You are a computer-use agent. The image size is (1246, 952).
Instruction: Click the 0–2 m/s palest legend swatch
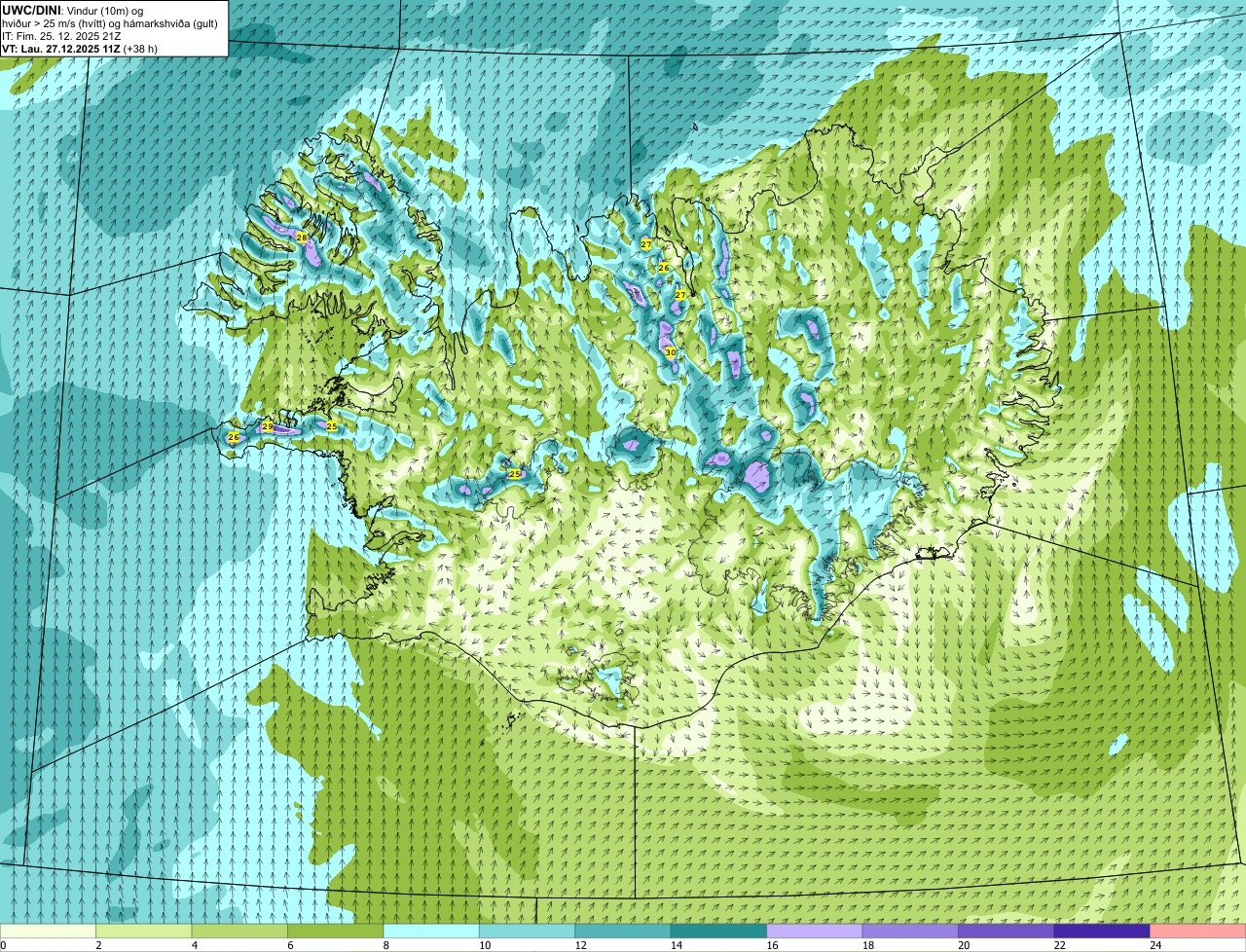(x=49, y=931)
